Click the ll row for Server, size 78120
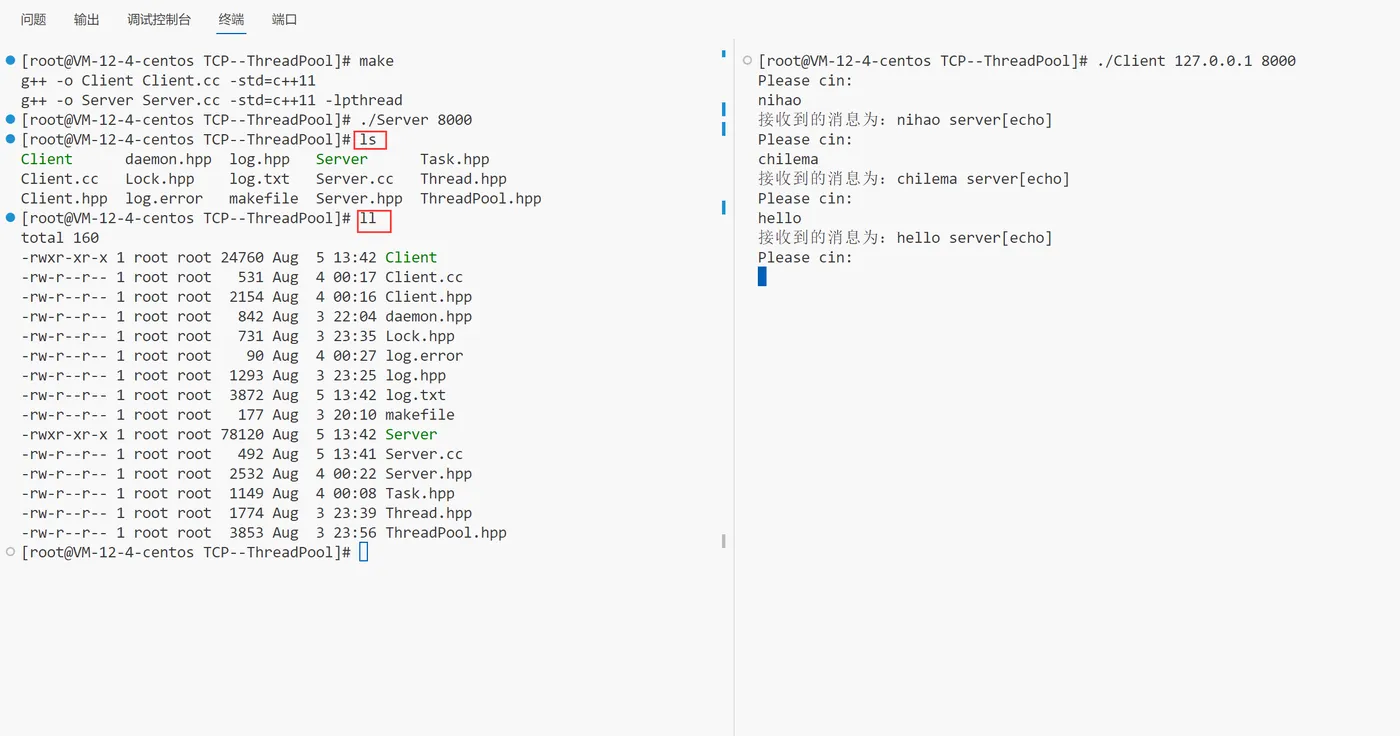The height and width of the screenshot is (736, 1400). [x=229, y=434]
